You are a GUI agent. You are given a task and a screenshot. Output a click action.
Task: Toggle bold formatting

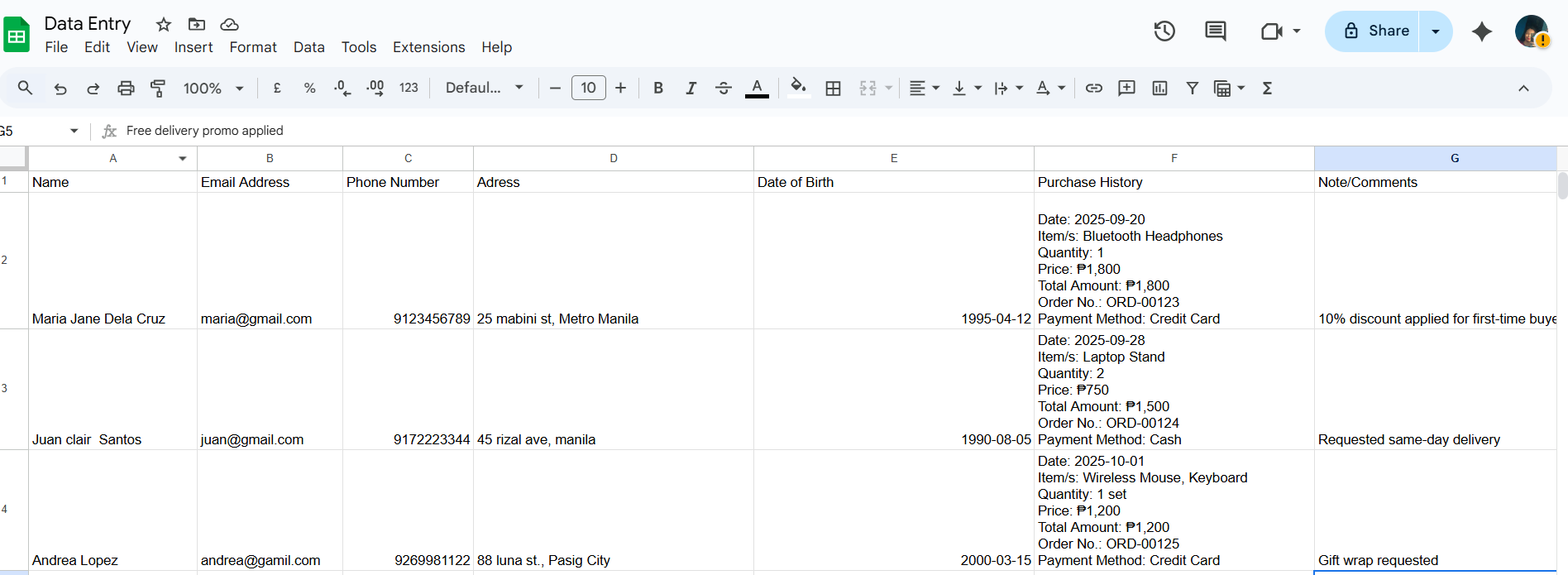click(658, 88)
